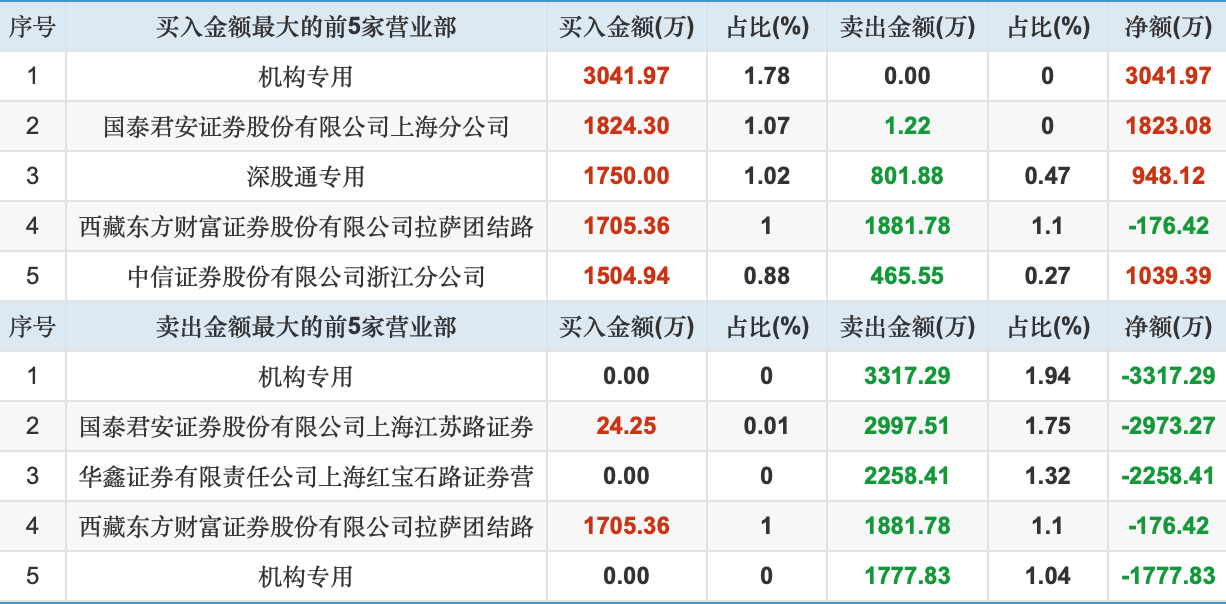Select the 1.02 percentage cell

[x=767, y=176]
